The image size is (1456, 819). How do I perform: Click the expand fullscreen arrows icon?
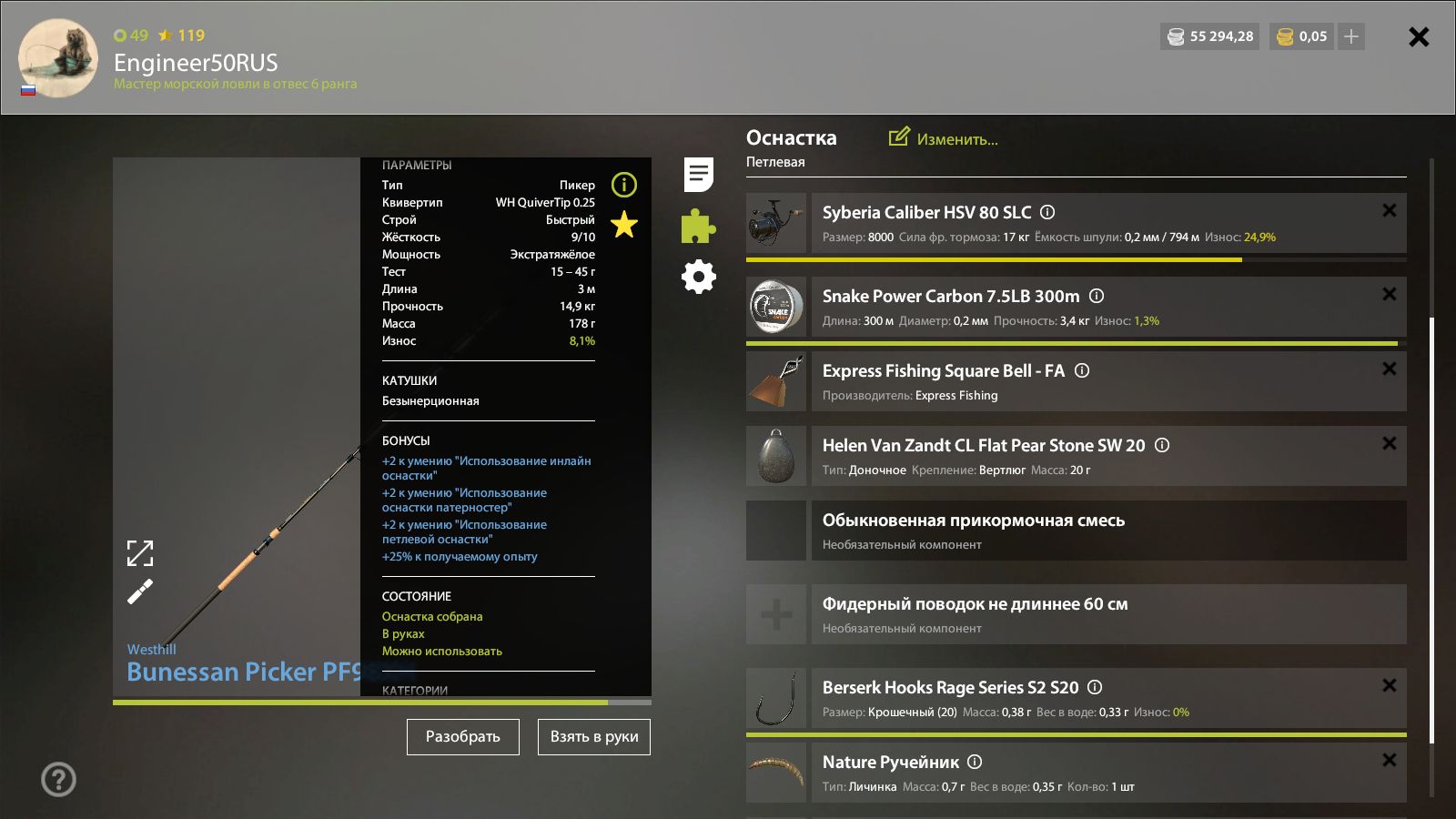[140, 553]
